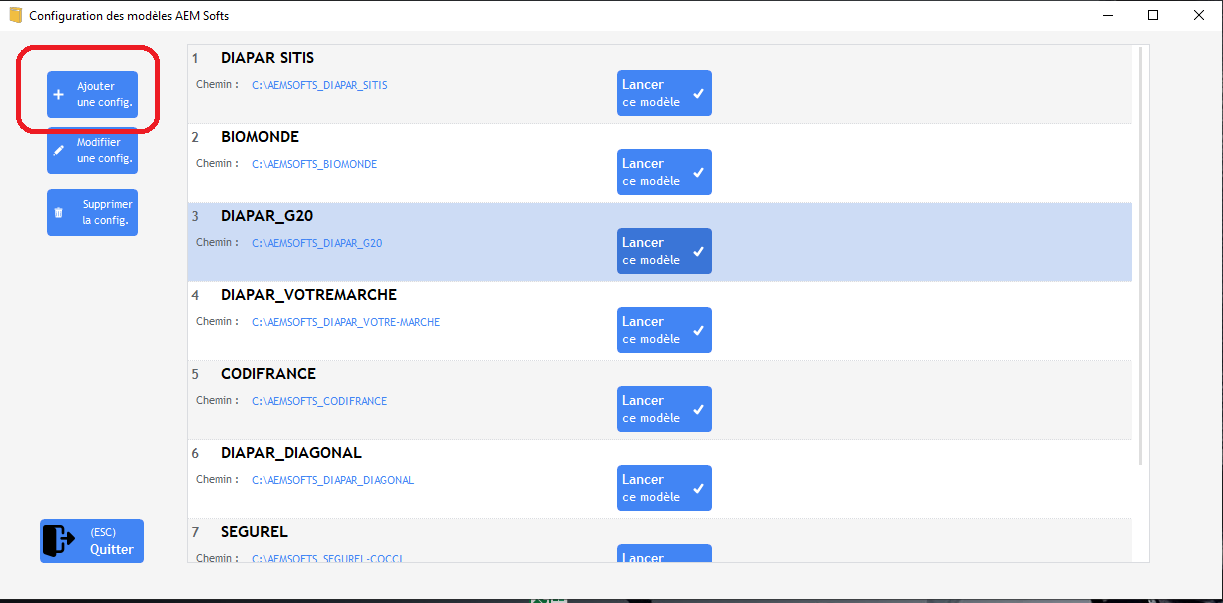Click the trash icon on Supprimer la config.

58,213
